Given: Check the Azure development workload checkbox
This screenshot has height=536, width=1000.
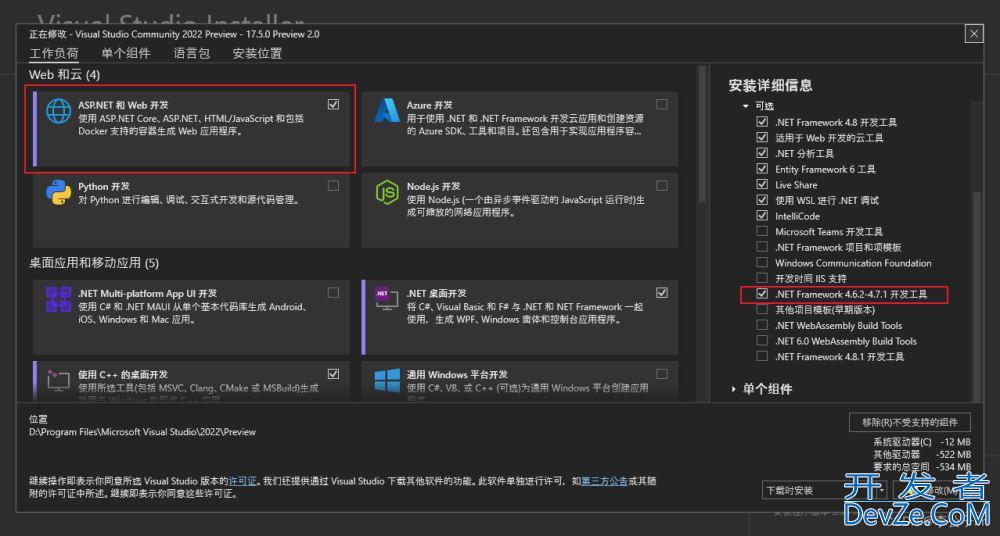Looking at the screenshot, I should pyautogui.click(x=662, y=104).
